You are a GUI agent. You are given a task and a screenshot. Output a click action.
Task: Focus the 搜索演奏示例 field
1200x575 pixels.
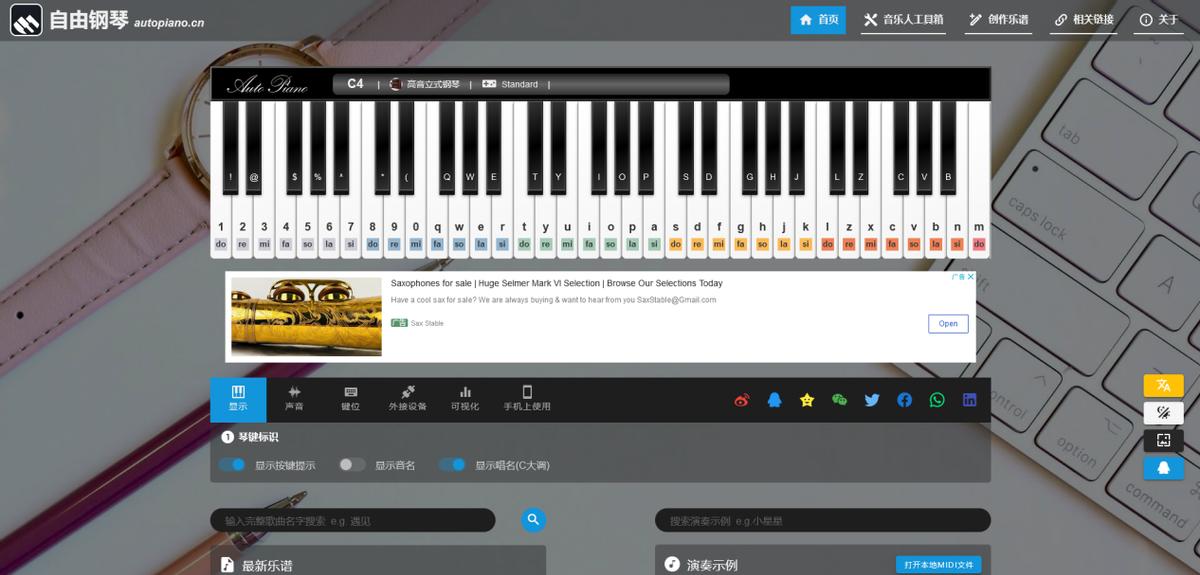tap(822, 520)
